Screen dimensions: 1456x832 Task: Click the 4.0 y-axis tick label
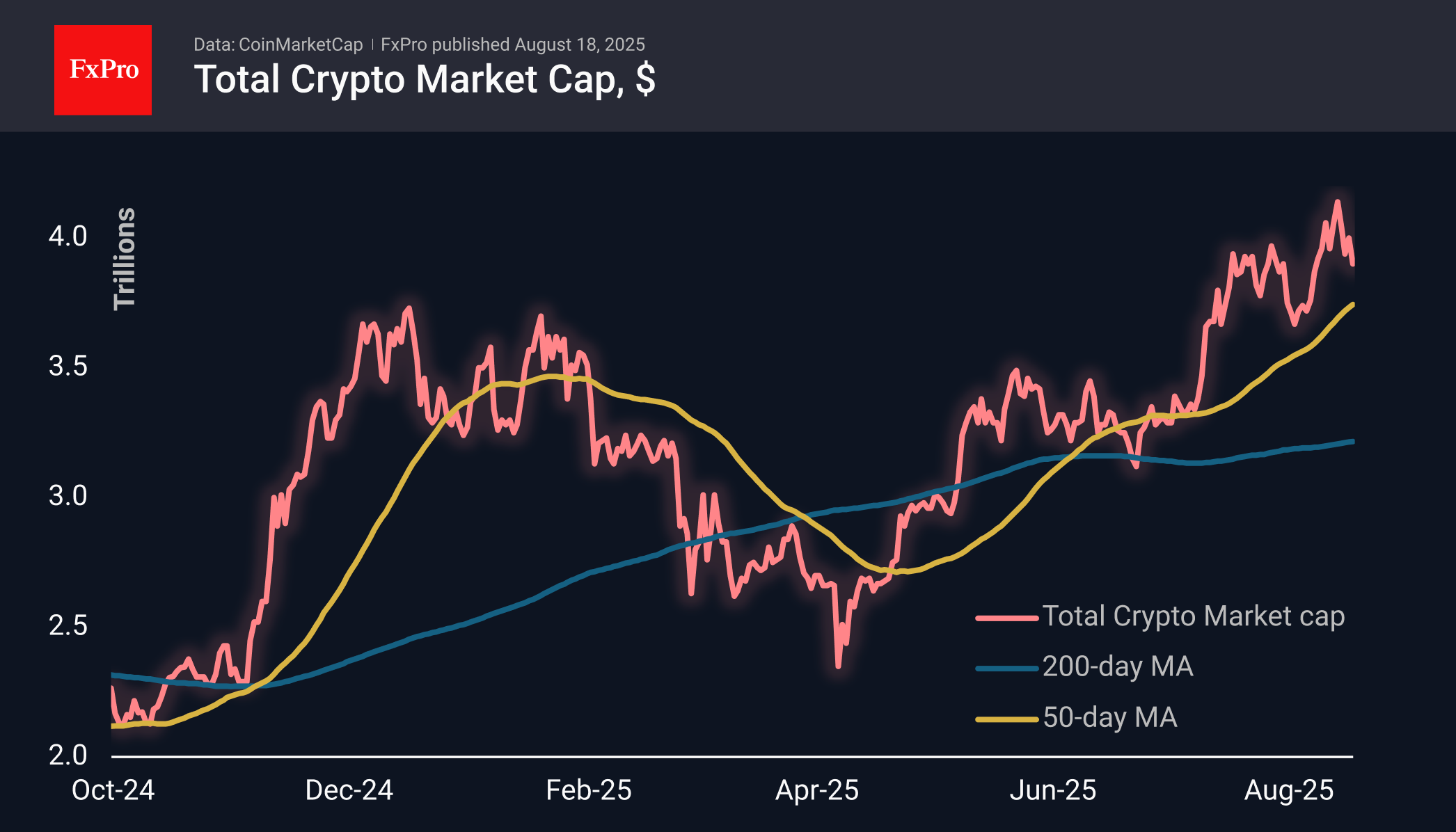68,236
